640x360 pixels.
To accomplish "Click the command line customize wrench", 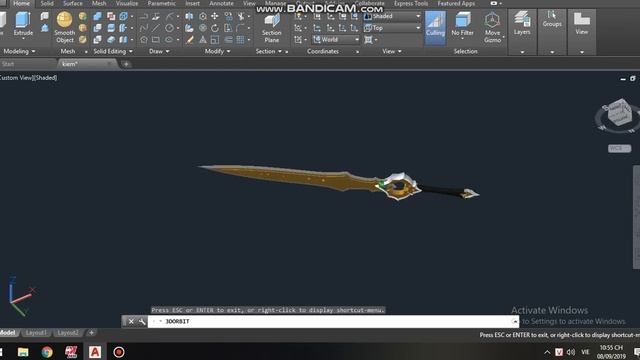I will [x=142, y=322].
